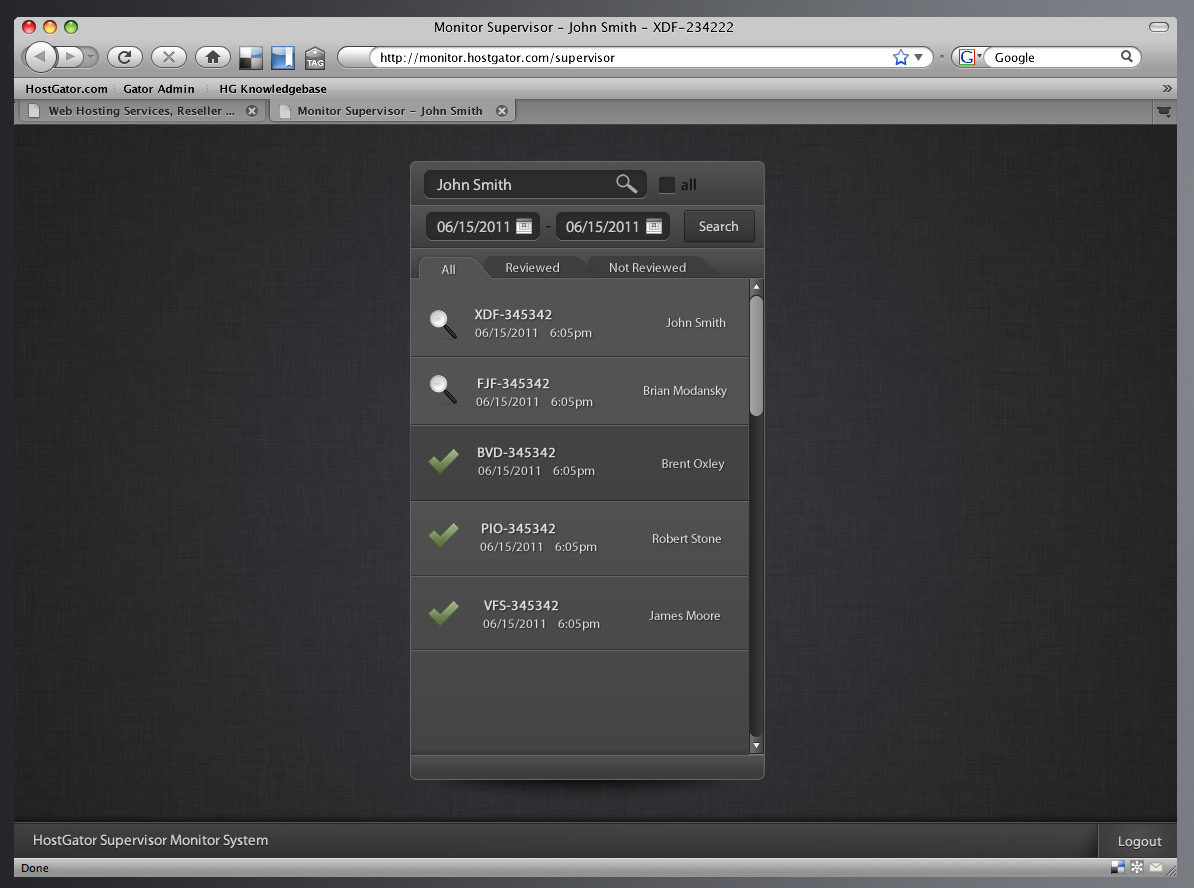This screenshot has height=888, width=1194.
Task: Toggle the 'all' checkbox
Action: 666,185
